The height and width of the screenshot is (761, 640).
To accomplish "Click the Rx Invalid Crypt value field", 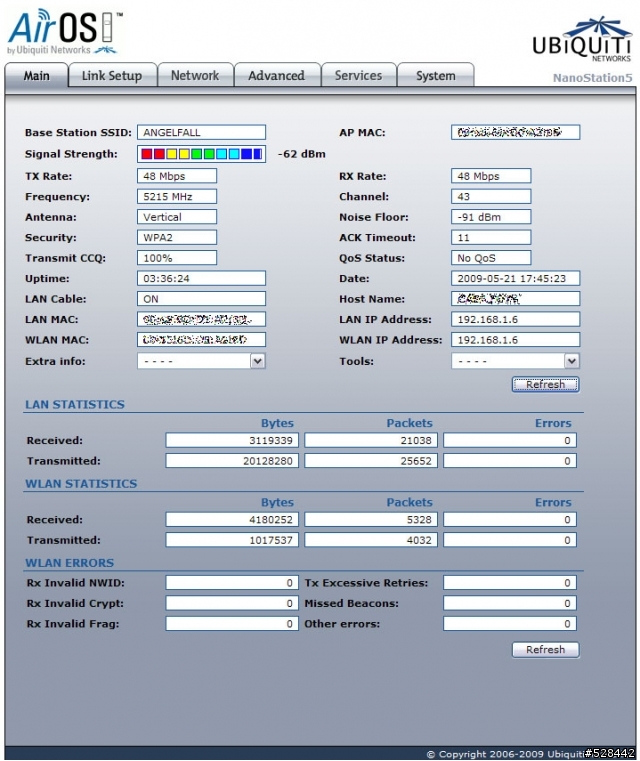I will tap(232, 603).
